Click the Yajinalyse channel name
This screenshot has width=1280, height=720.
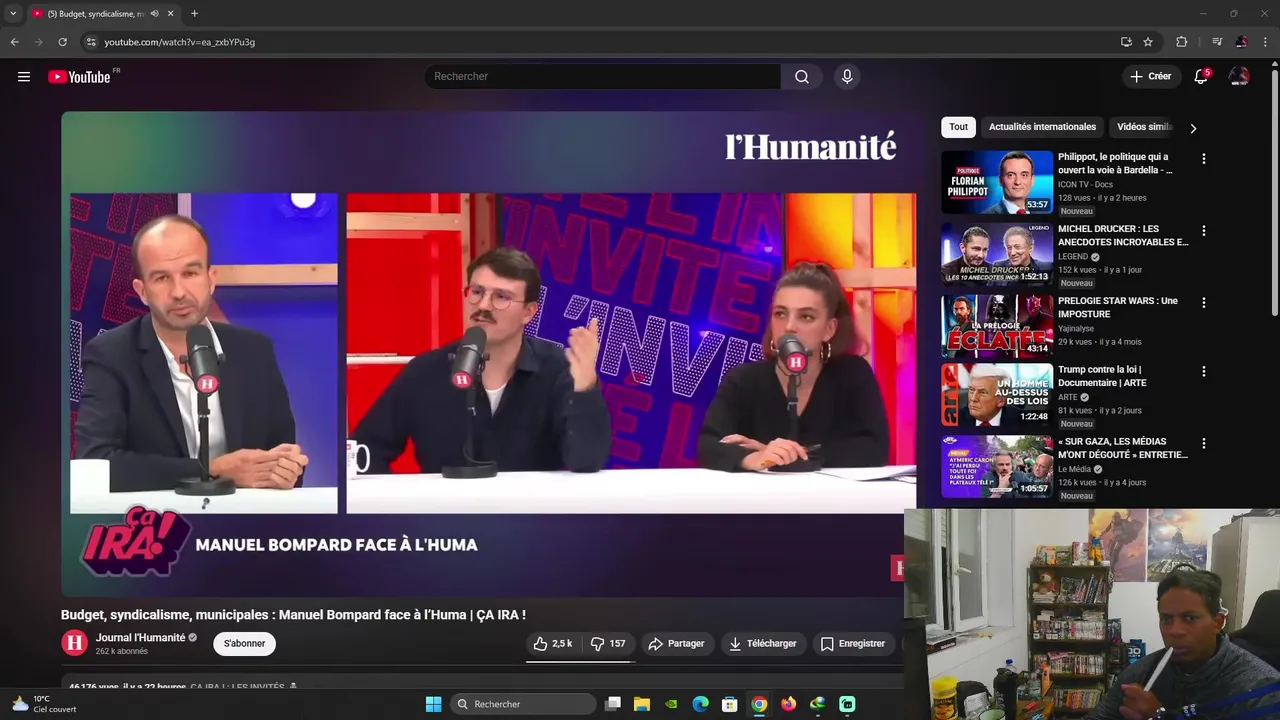click(1077, 328)
